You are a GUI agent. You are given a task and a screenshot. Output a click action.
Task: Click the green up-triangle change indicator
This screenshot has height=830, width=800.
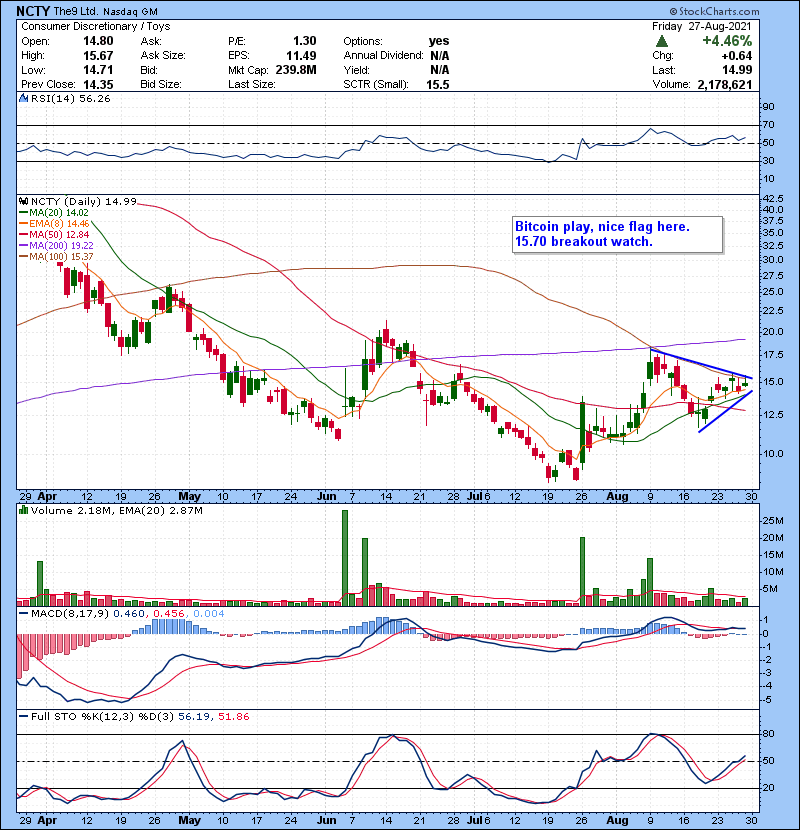coord(661,41)
